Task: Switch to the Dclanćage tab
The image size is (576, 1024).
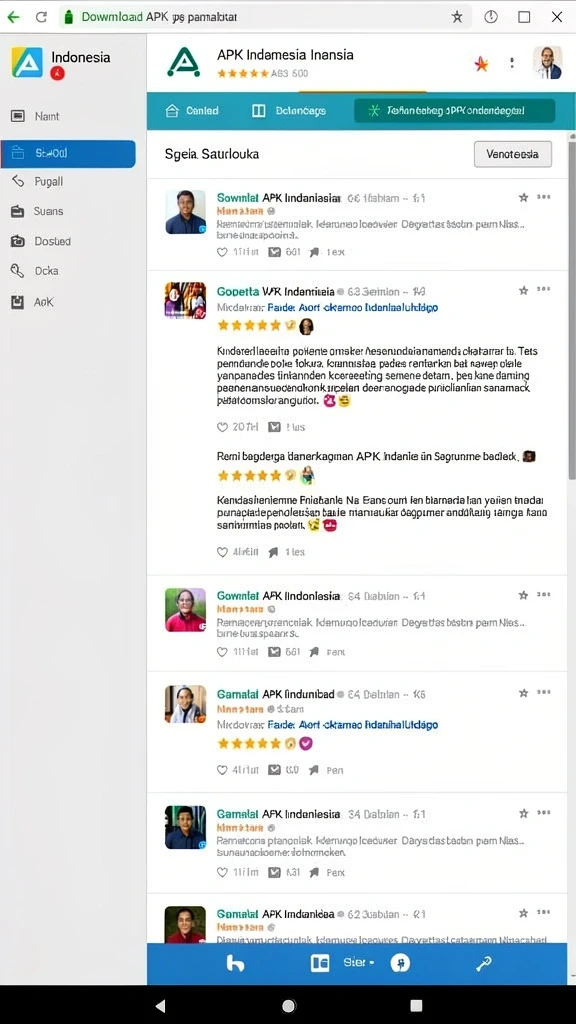Action: click(x=289, y=110)
